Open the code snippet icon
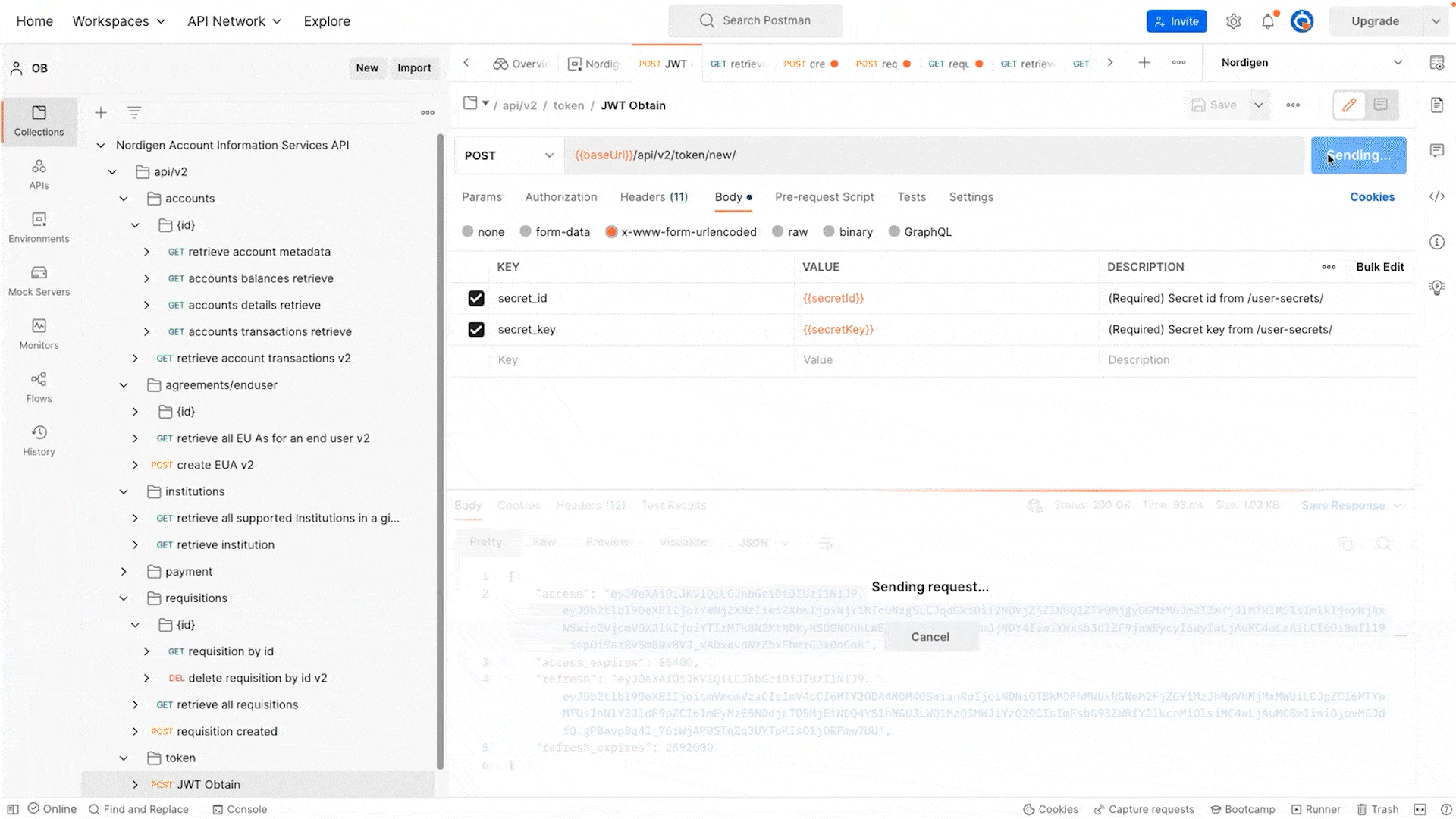The width and height of the screenshot is (1456, 819). [1437, 196]
